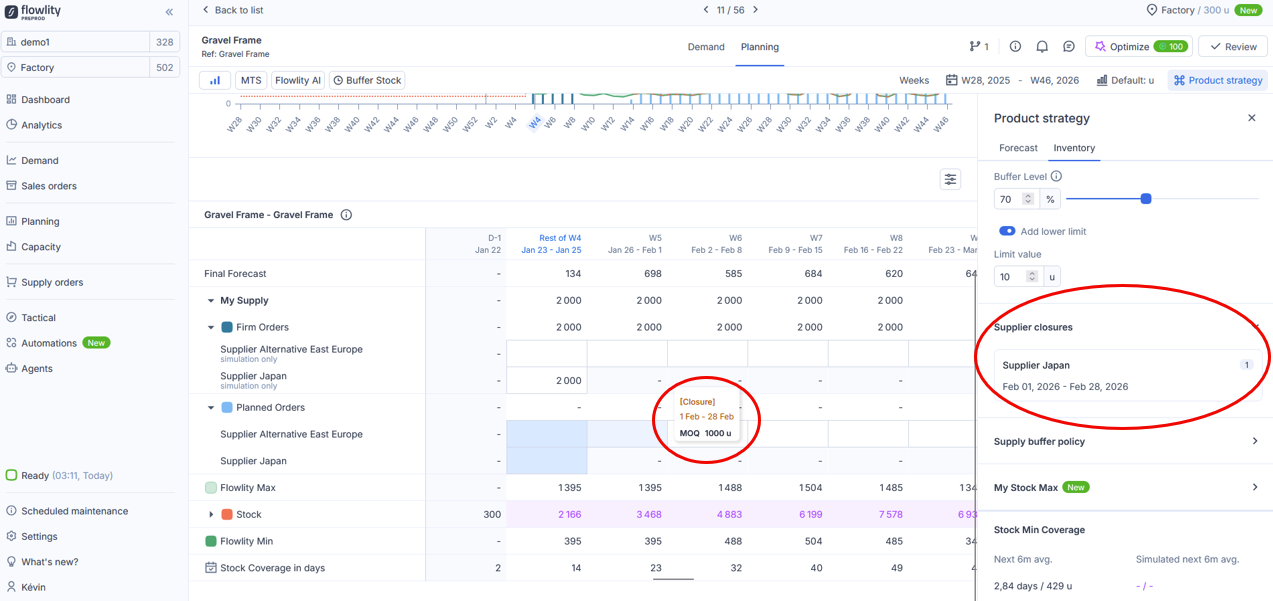Close the Product strategy panel
This screenshot has height=601, width=1273.
pos(1251,118)
